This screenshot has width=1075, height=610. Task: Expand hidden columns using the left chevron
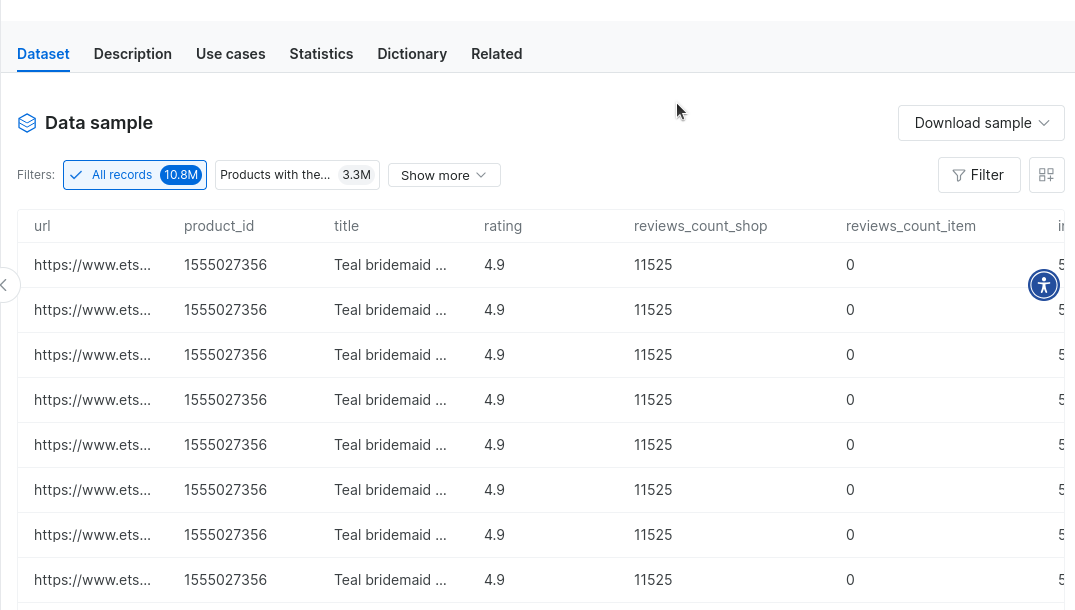tap(5, 285)
